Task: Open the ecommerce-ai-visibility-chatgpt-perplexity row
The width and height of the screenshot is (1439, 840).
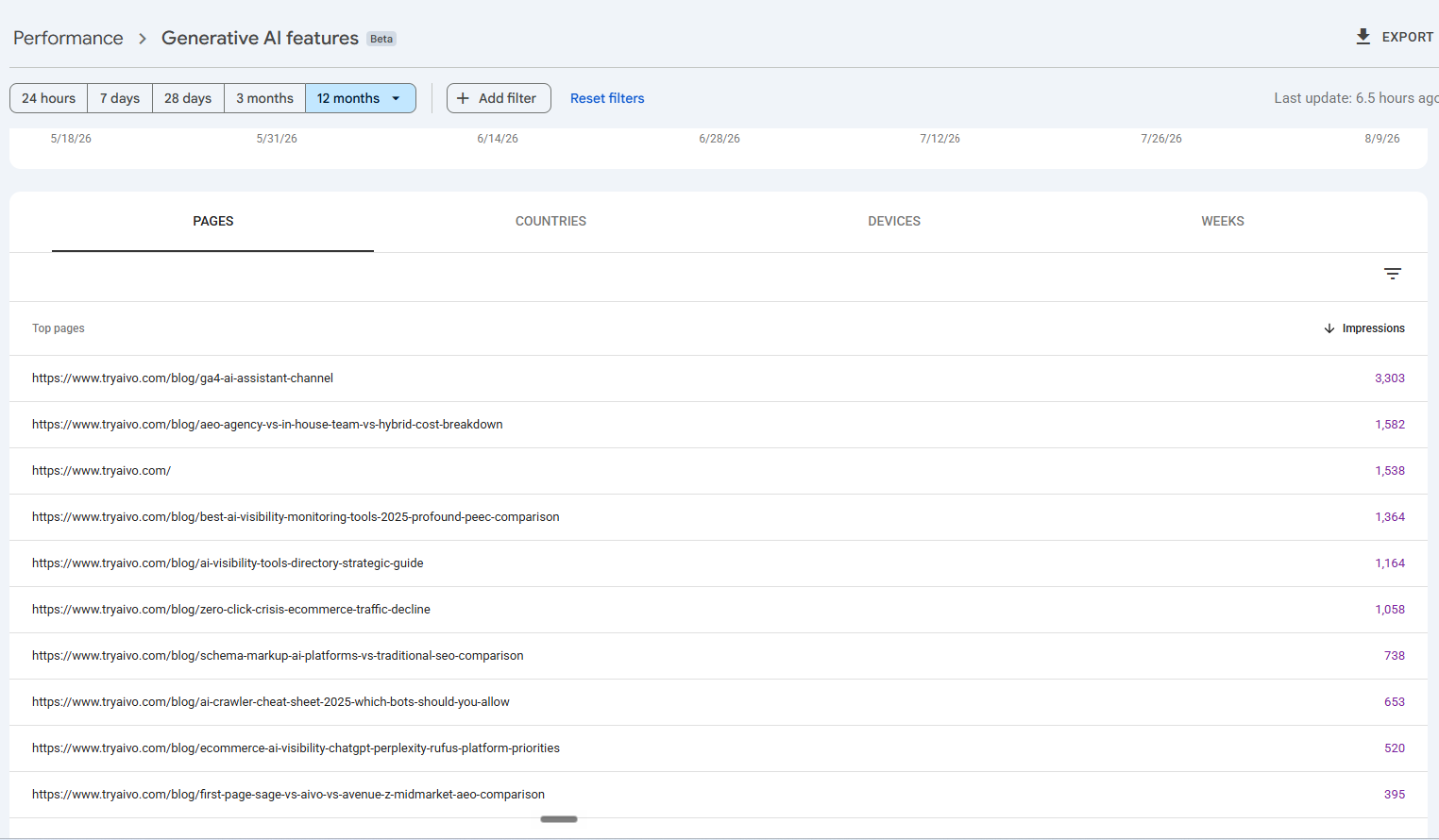Action: pos(719,748)
